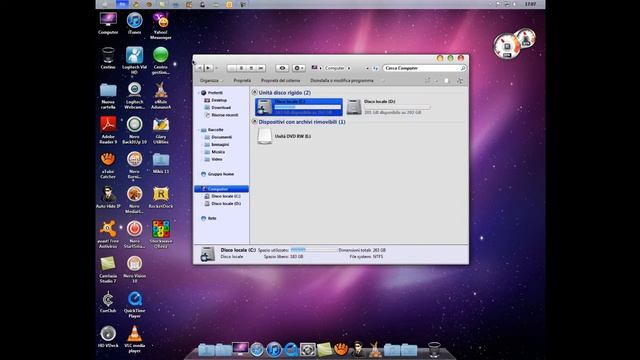Image resolution: width=640 pixels, height=360 pixels.
Task: Select the Disco locale (C:) drive tile
Action: click(x=299, y=107)
